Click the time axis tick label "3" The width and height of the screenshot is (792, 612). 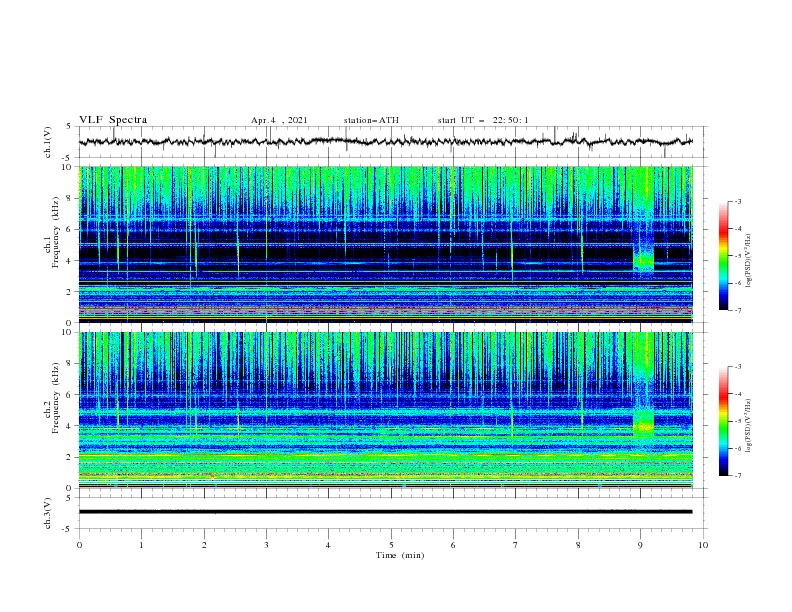[x=267, y=545]
